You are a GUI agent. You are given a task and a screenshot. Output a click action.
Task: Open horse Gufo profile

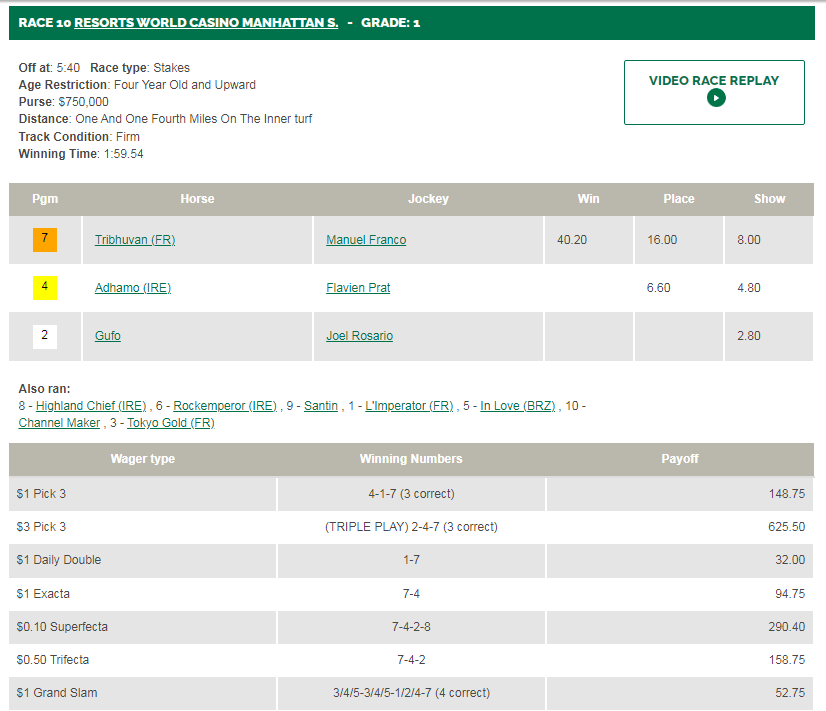pos(108,336)
